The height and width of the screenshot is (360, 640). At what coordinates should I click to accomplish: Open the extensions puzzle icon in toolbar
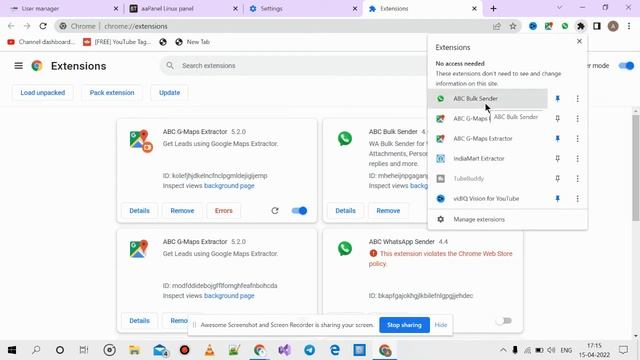(580, 26)
